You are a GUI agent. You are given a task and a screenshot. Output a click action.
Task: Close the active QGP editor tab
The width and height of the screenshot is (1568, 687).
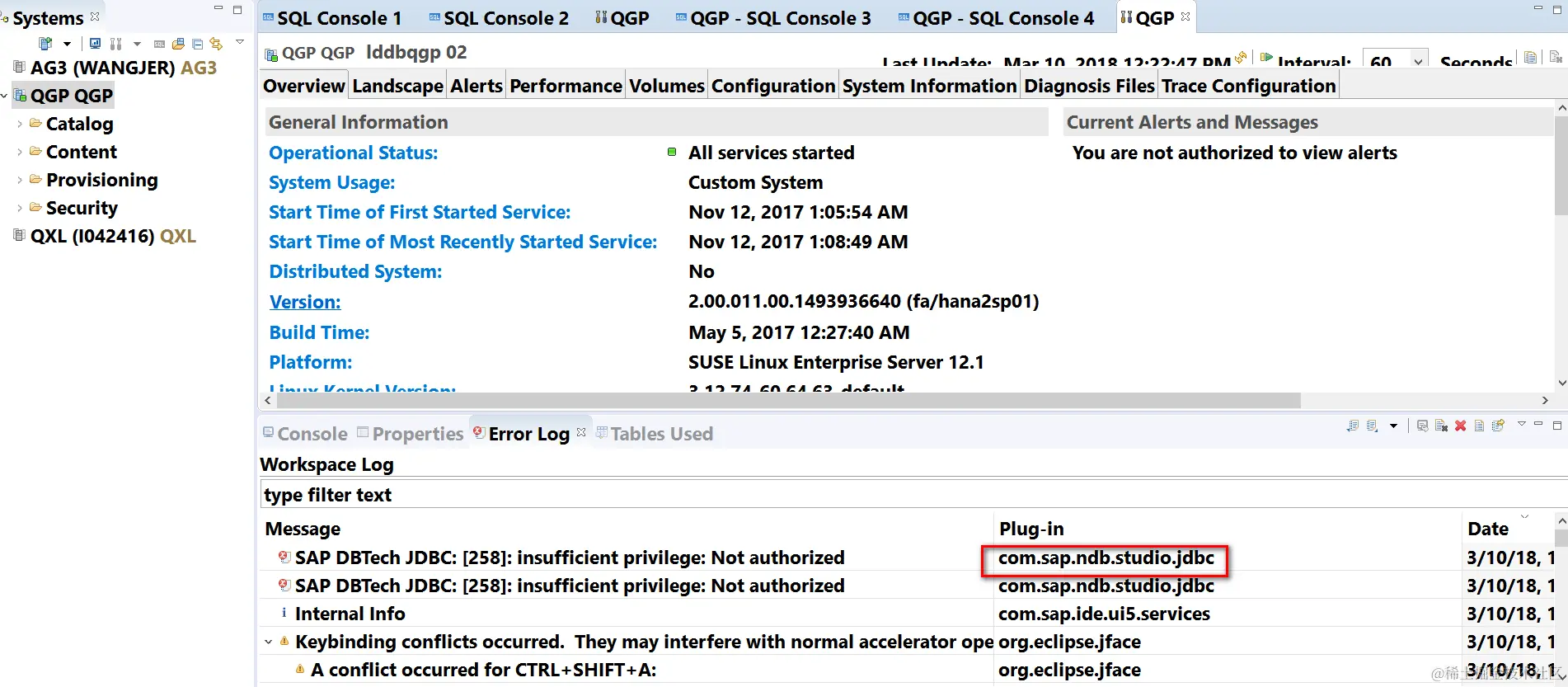[1185, 16]
